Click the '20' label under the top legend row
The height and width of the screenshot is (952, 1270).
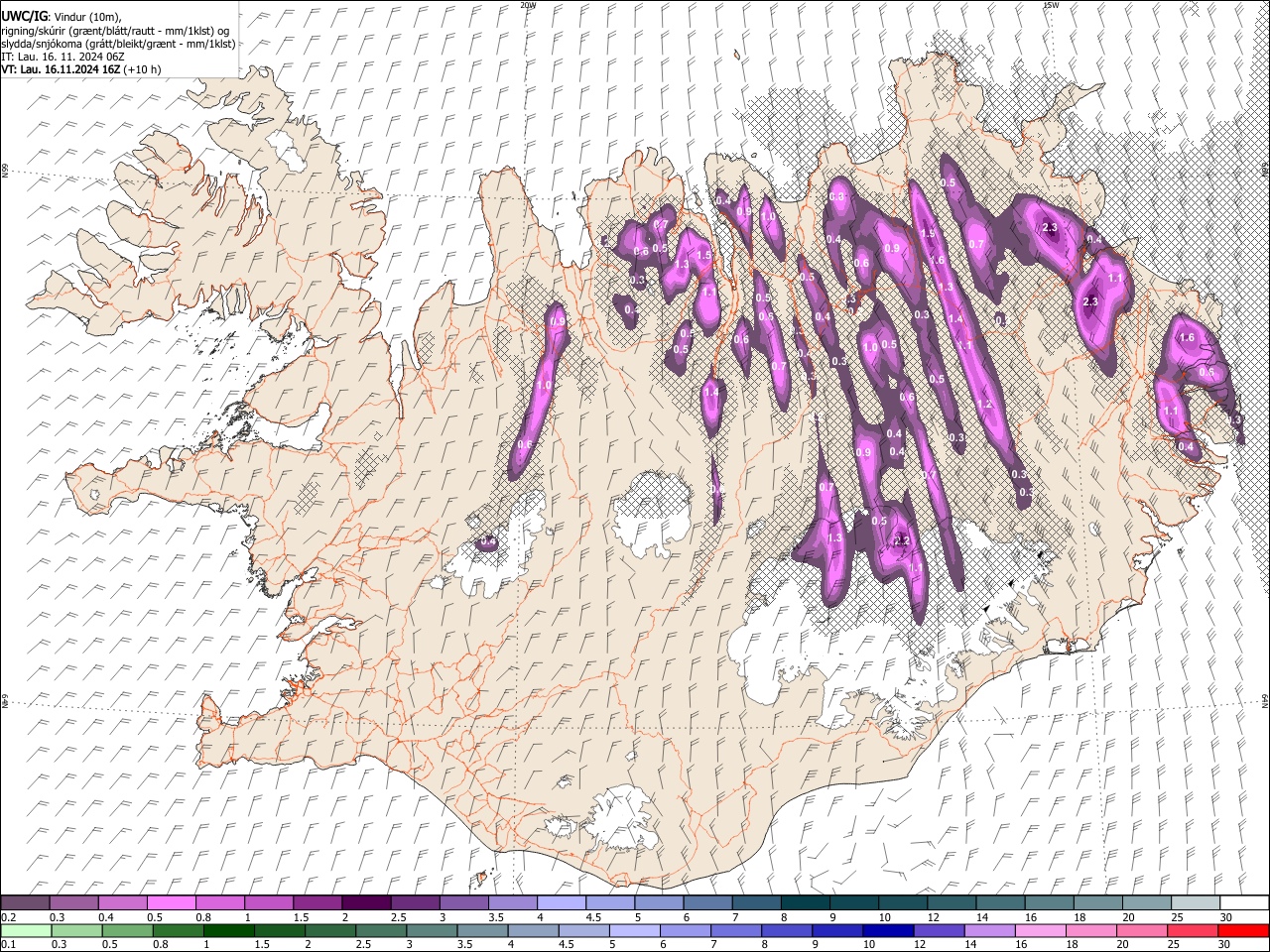point(1127,917)
